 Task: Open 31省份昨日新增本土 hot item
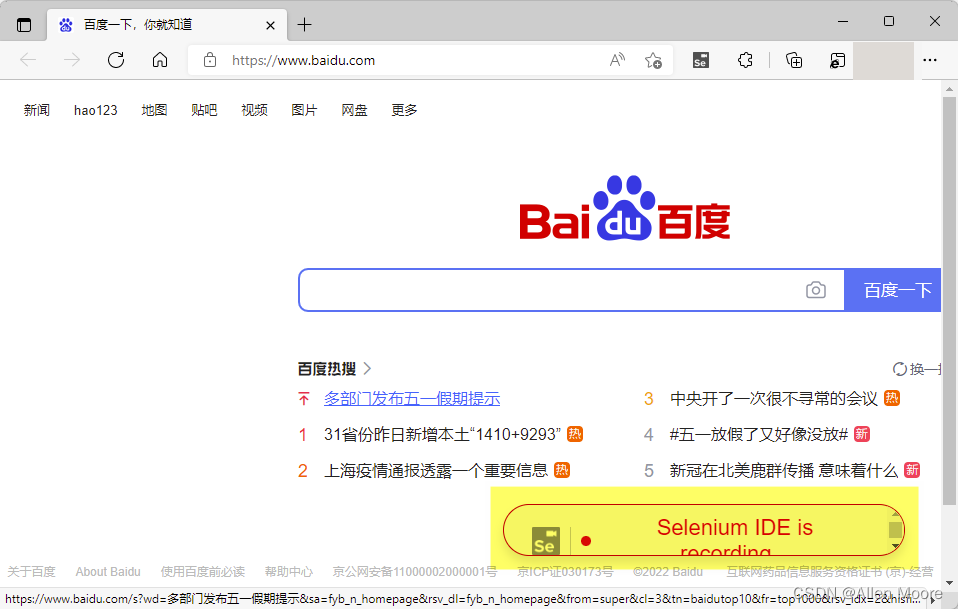point(442,434)
